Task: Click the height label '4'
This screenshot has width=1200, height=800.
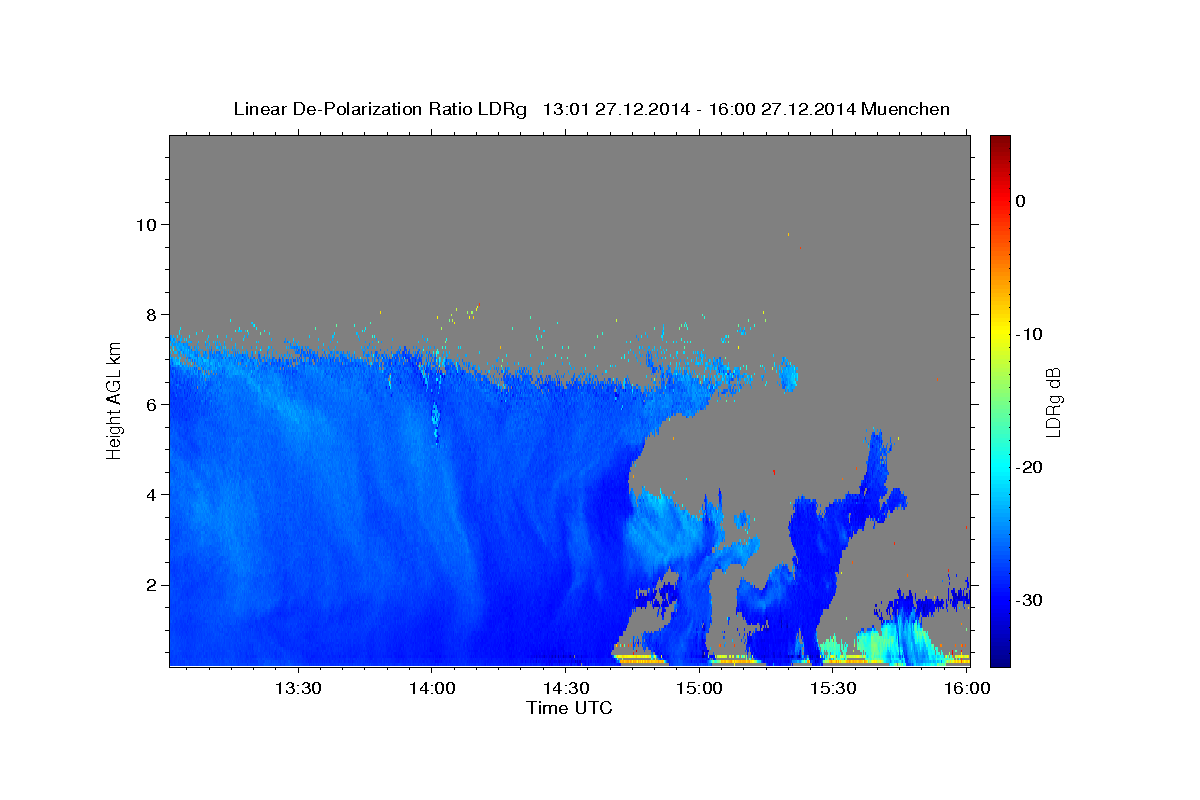Action: pos(151,494)
